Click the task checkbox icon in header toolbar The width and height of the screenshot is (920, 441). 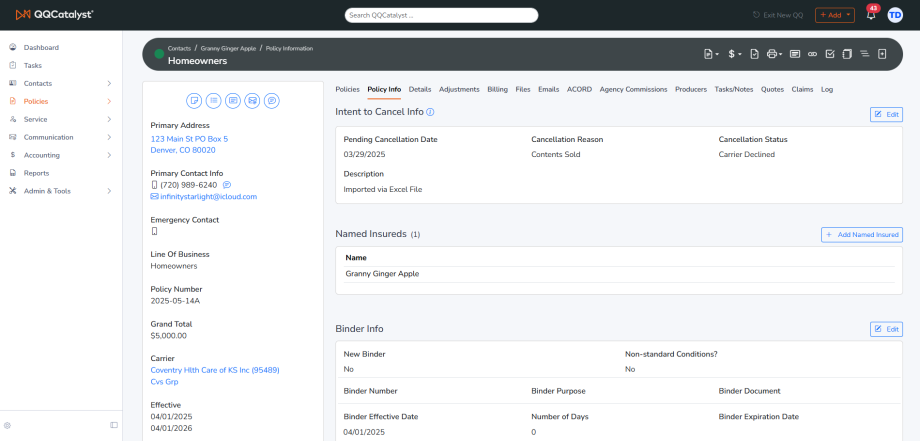click(830, 54)
